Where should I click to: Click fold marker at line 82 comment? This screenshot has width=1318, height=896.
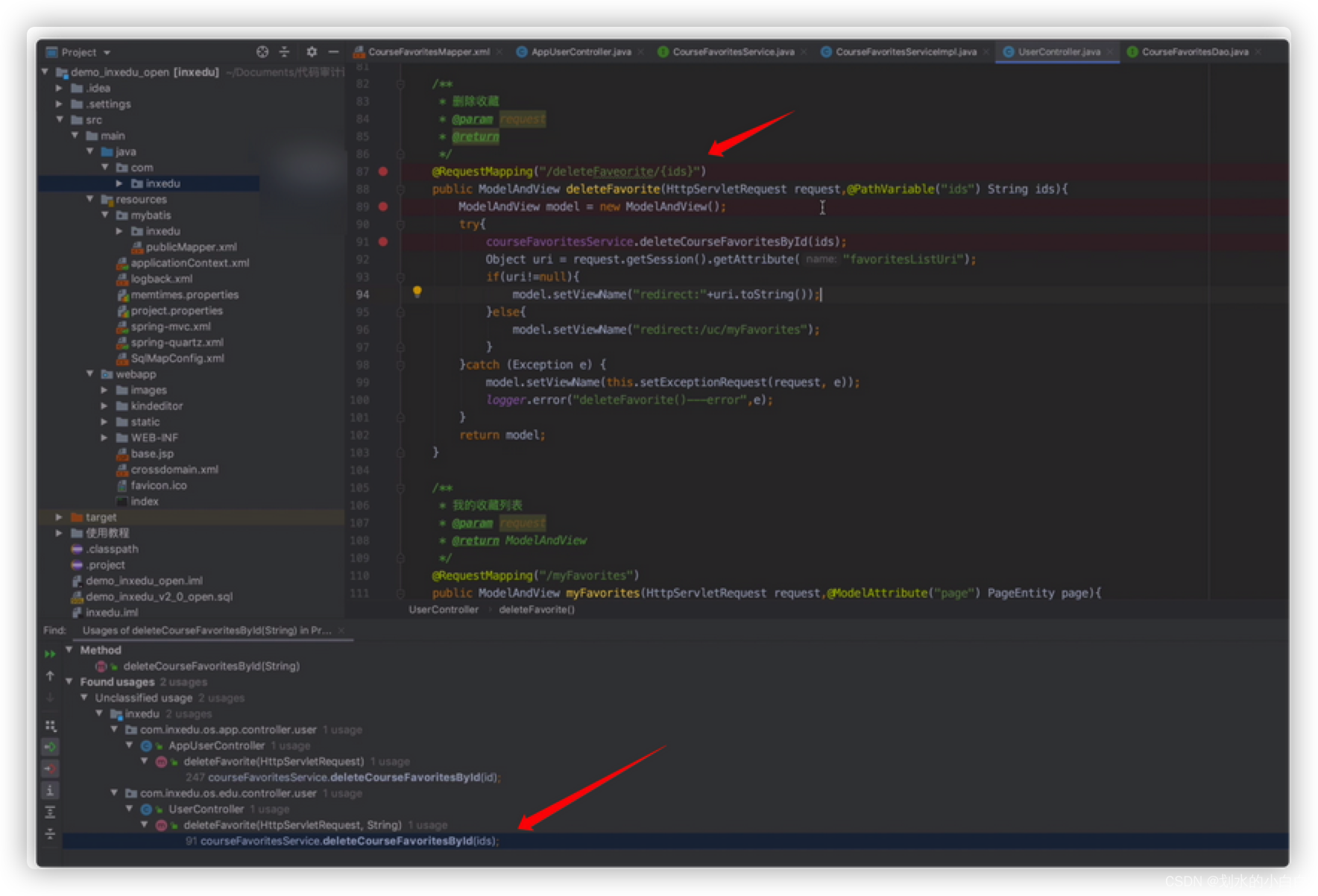pos(400,84)
